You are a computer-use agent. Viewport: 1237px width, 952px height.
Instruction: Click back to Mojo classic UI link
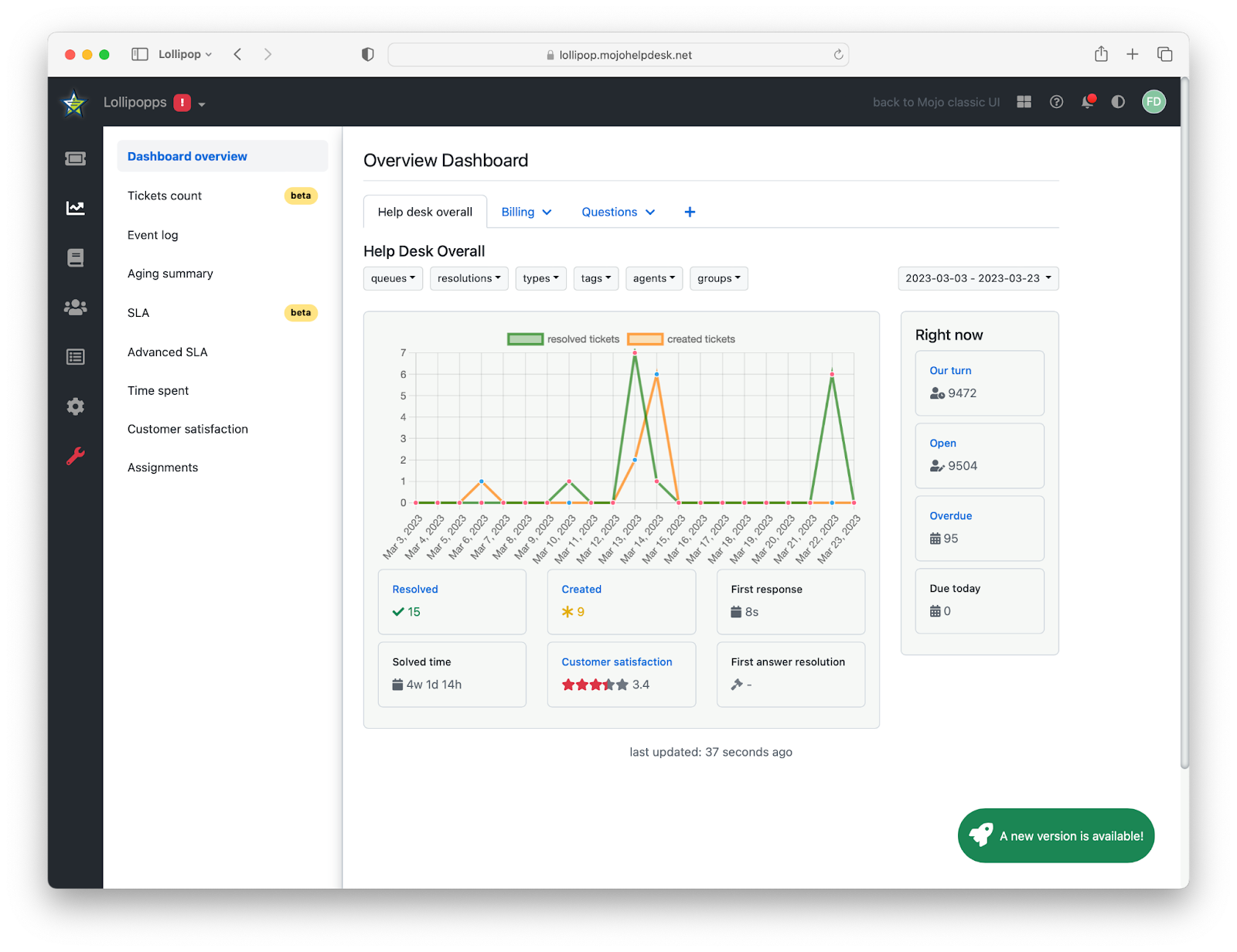point(936,102)
